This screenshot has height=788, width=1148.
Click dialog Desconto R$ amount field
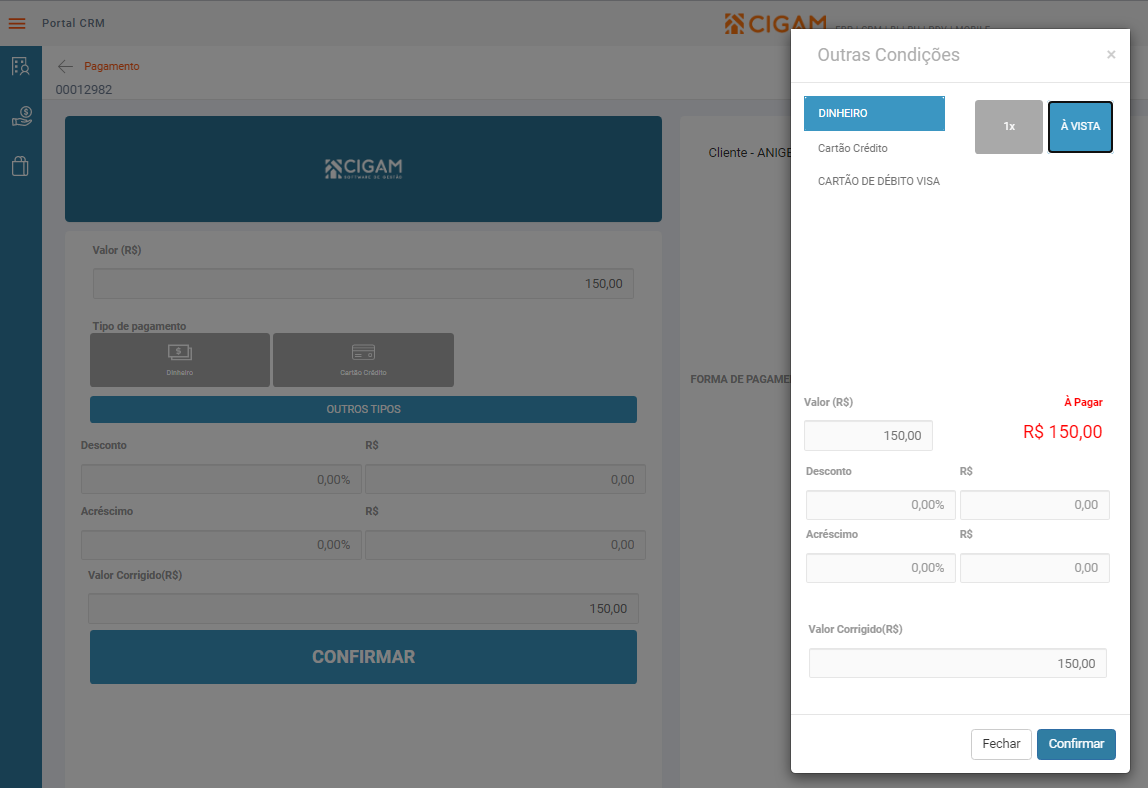click(1035, 505)
